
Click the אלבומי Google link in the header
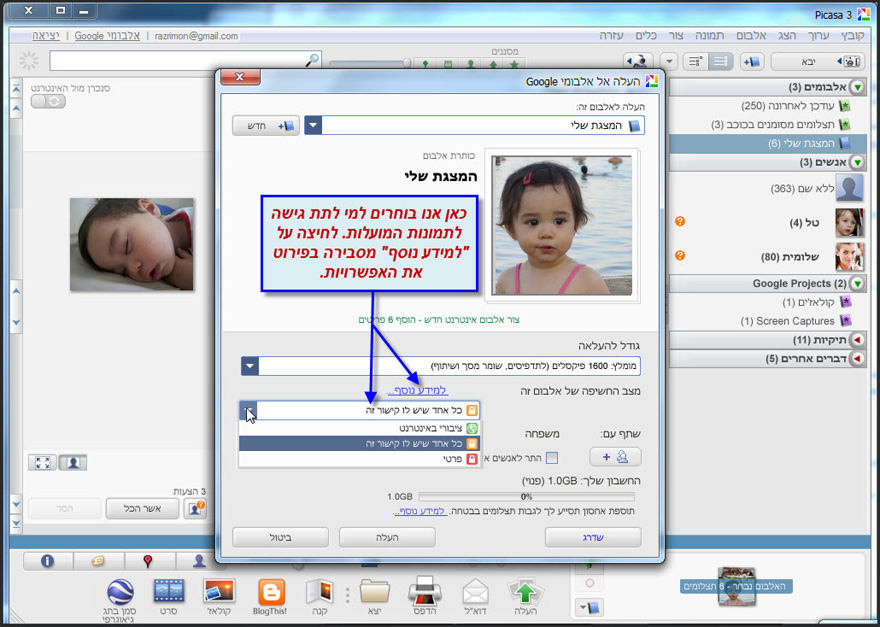coord(107,35)
